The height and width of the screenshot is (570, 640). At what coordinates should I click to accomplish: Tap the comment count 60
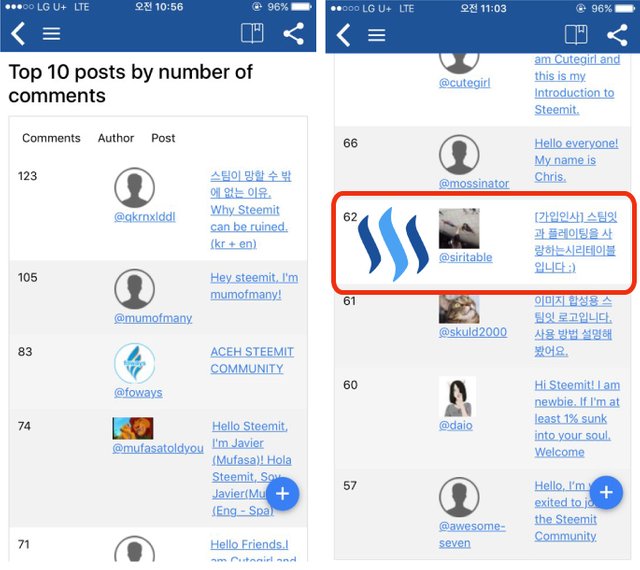coord(350,385)
